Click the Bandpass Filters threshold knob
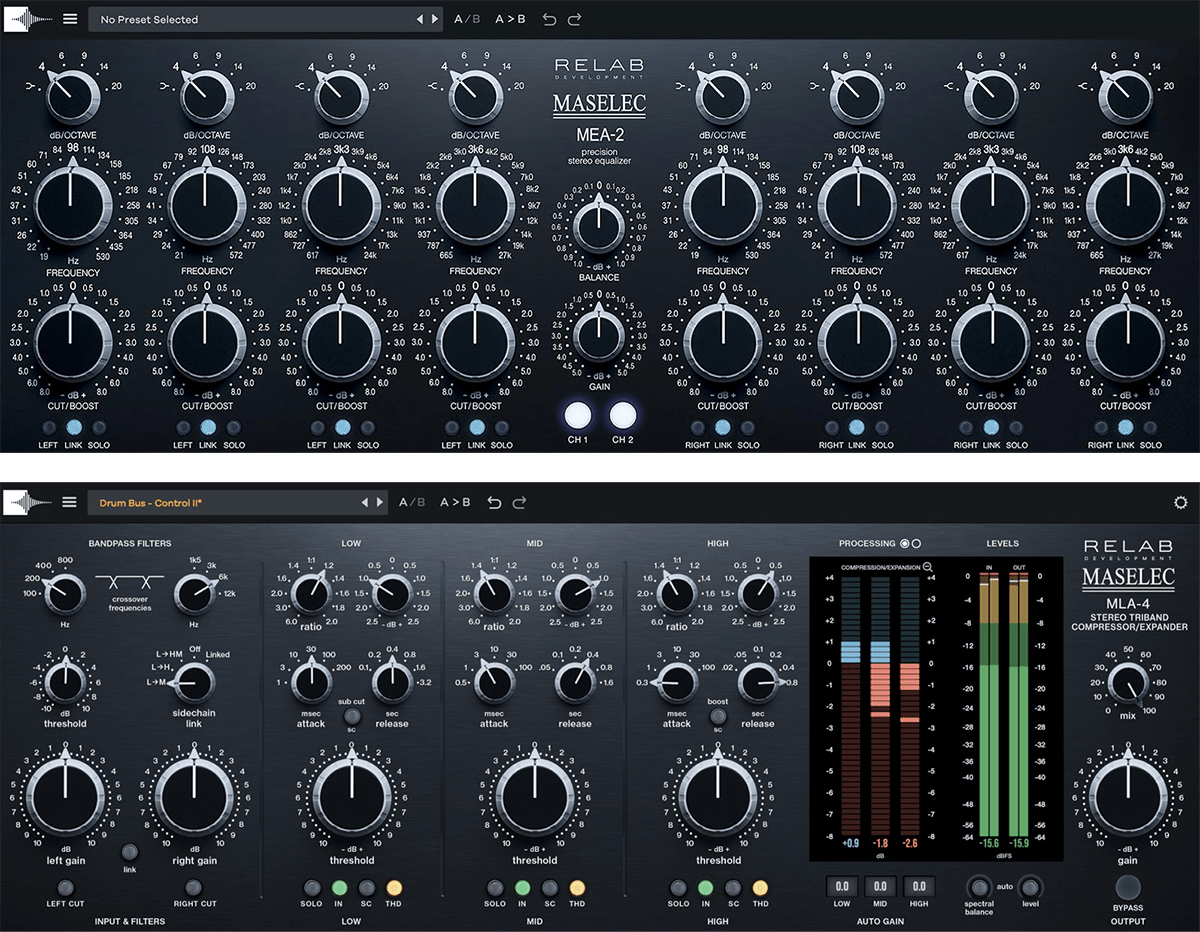The width and height of the screenshot is (1200, 932). click(x=65, y=684)
